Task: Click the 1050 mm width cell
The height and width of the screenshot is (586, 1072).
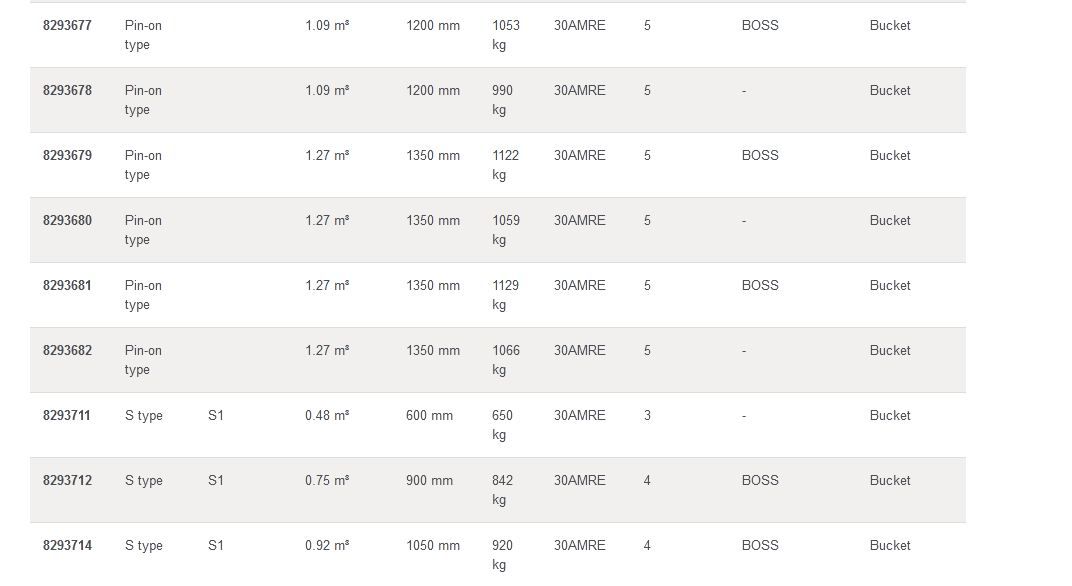Action: point(433,546)
